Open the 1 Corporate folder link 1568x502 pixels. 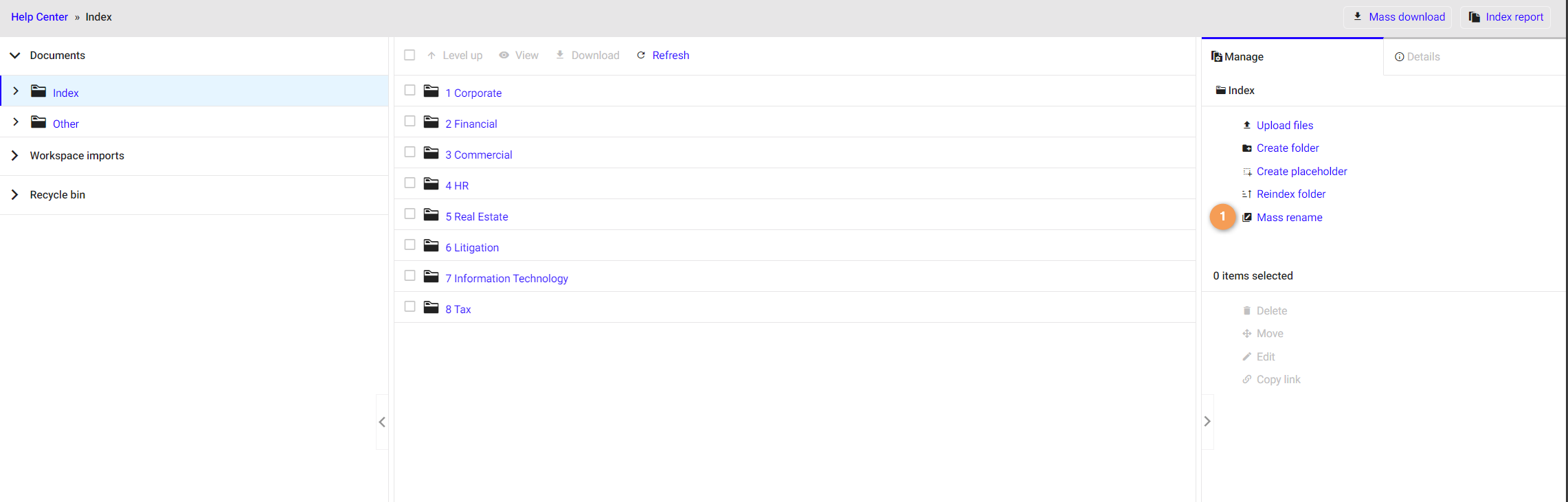pyautogui.click(x=473, y=93)
